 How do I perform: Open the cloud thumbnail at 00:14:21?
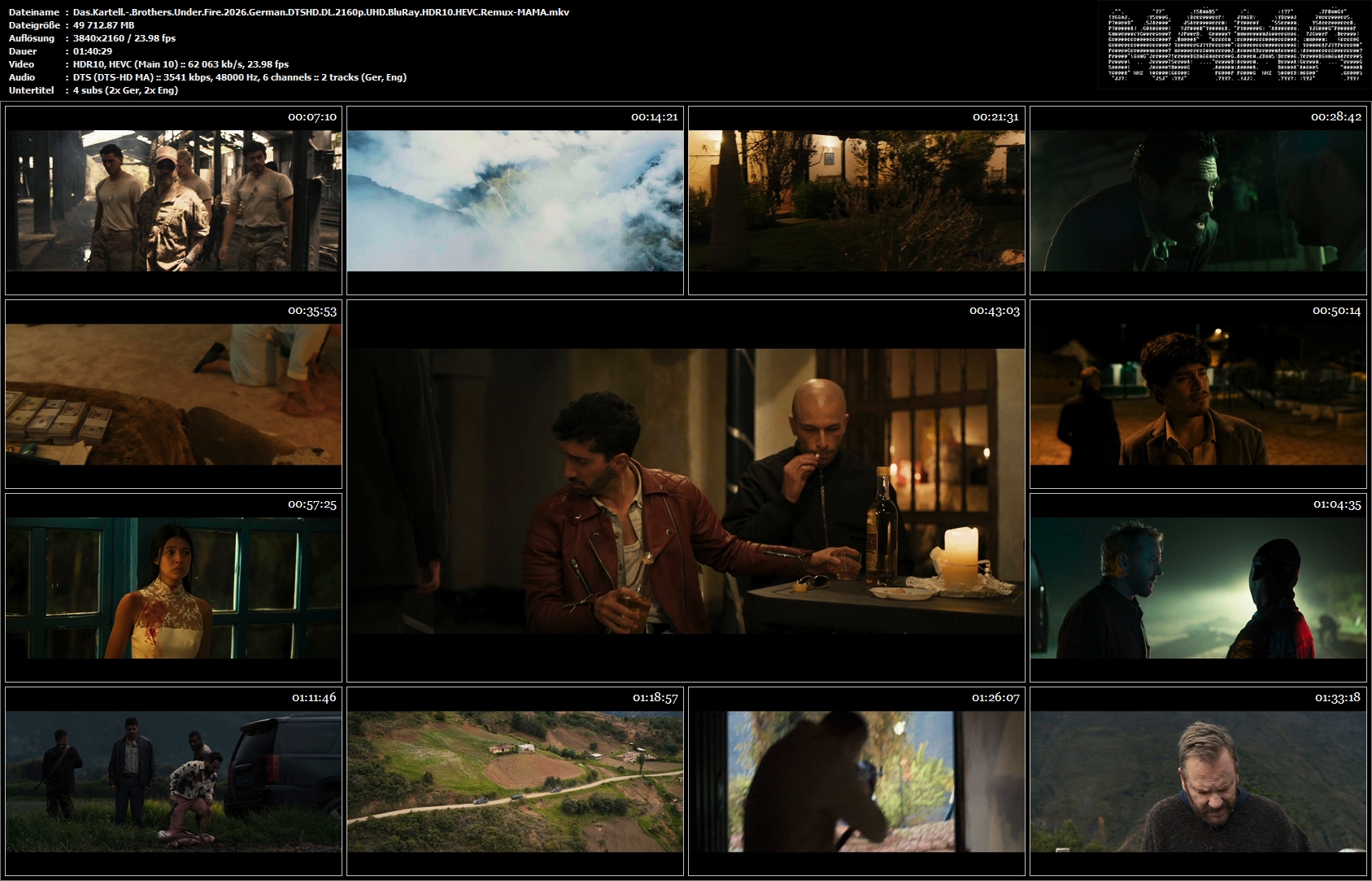click(515, 200)
